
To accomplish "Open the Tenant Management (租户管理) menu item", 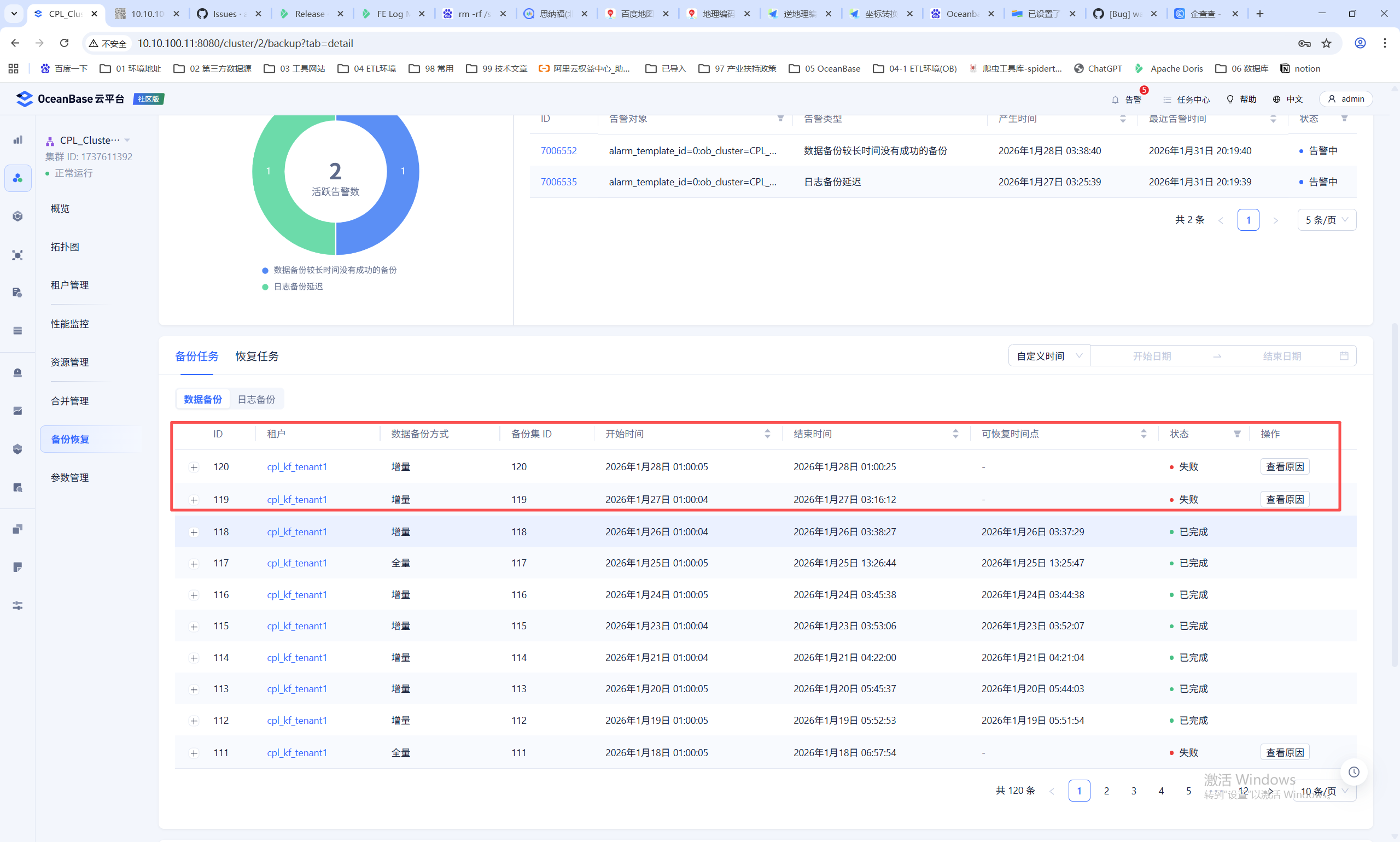I will coord(70,285).
